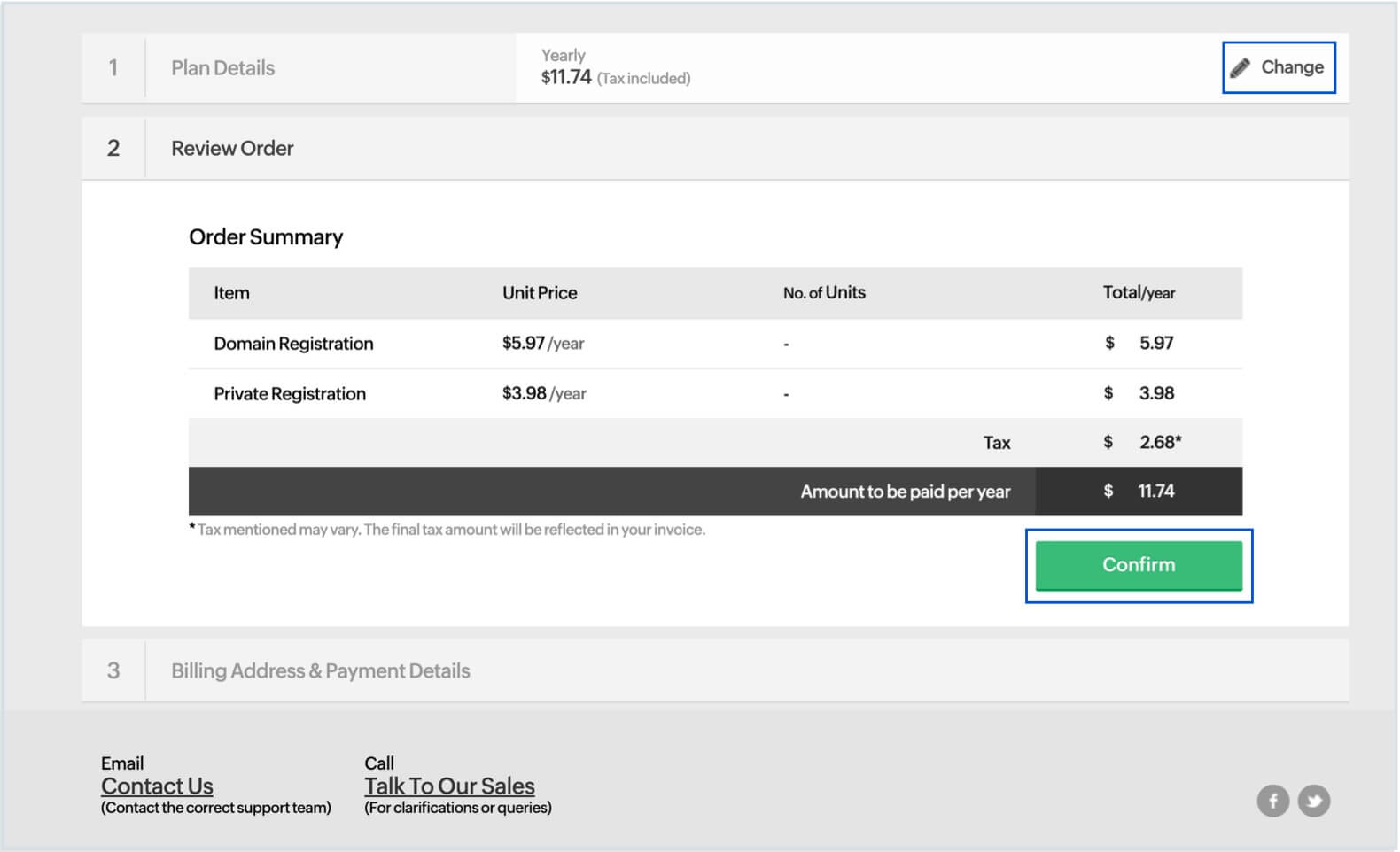The height and width of the screenshot is (852, 1400).
Task: Open the Facebook social icon
Action: (x=1272, y=801)
